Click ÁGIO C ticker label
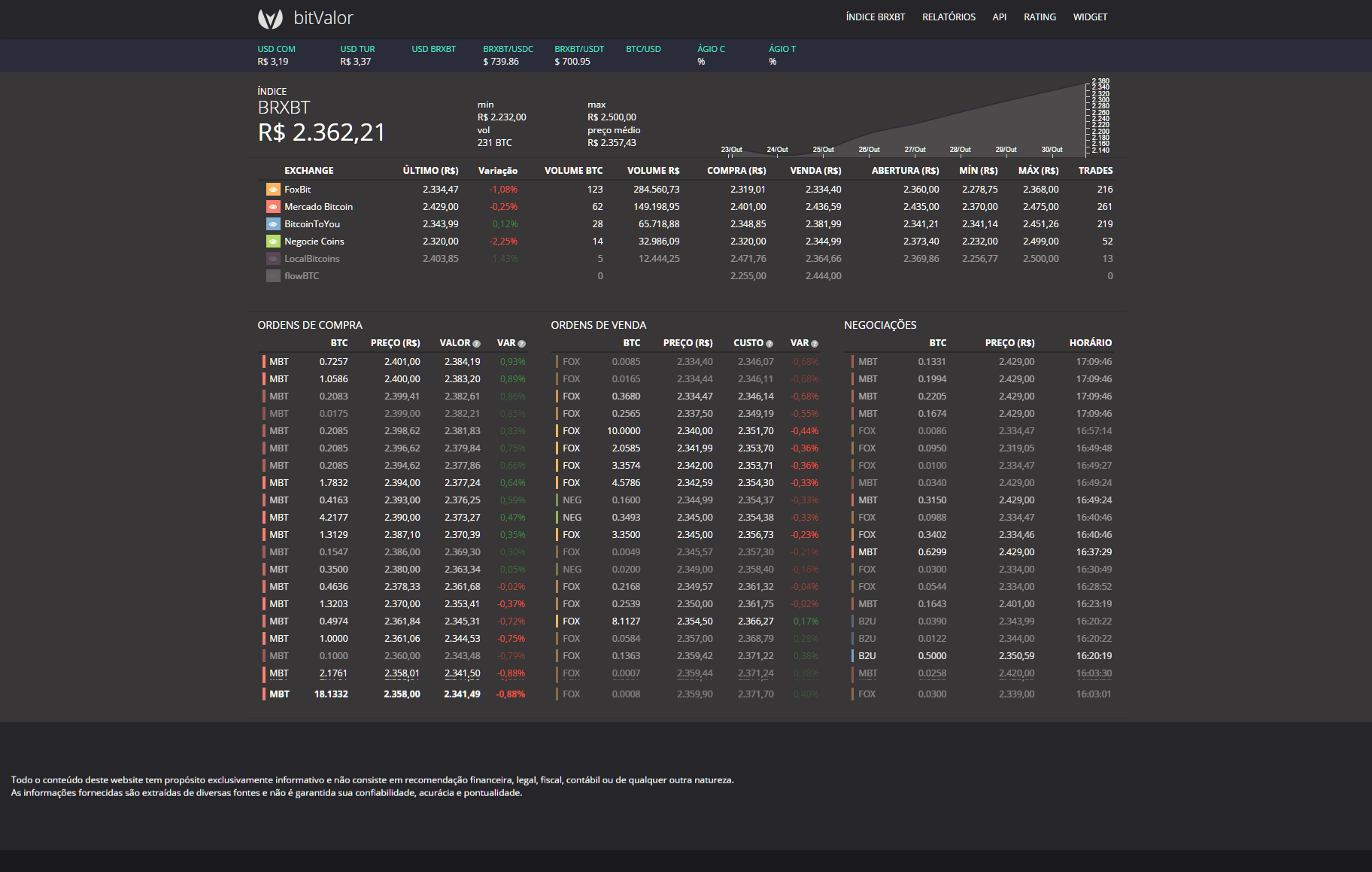The height and width of the screenshot is (872, 1372). pyautogui.click(x=711, y=49)
